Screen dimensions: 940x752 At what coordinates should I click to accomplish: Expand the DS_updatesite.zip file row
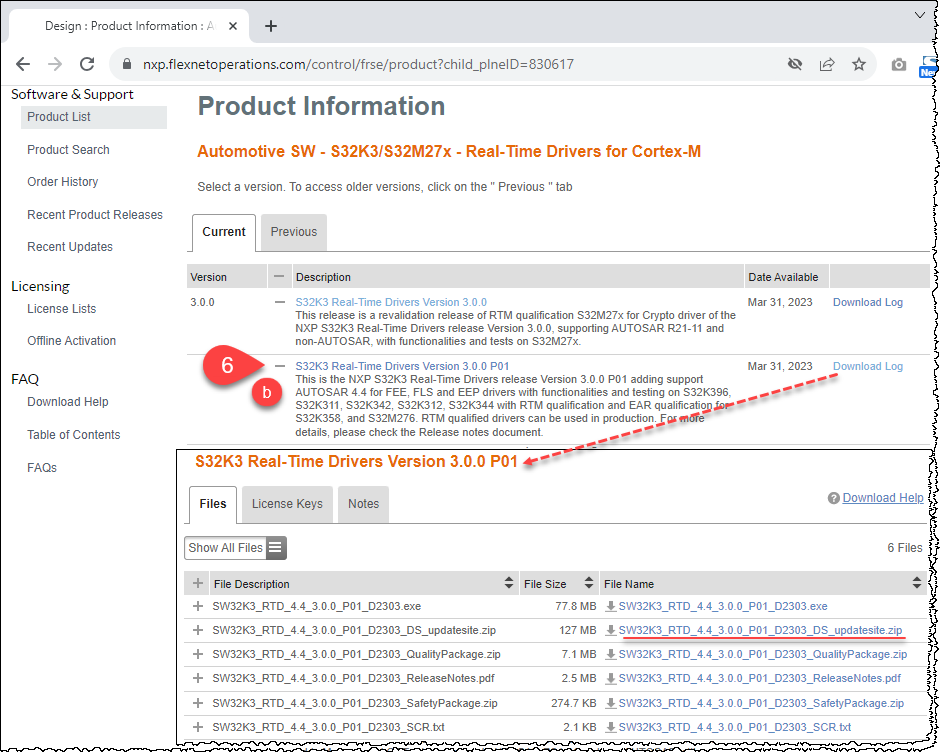(x=197, y=630)
